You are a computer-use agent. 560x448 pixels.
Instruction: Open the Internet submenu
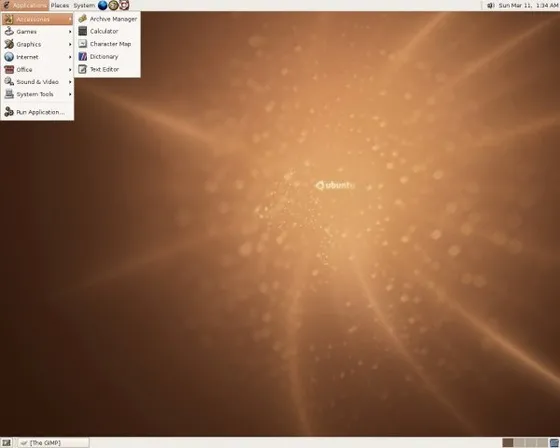point(37,57)
